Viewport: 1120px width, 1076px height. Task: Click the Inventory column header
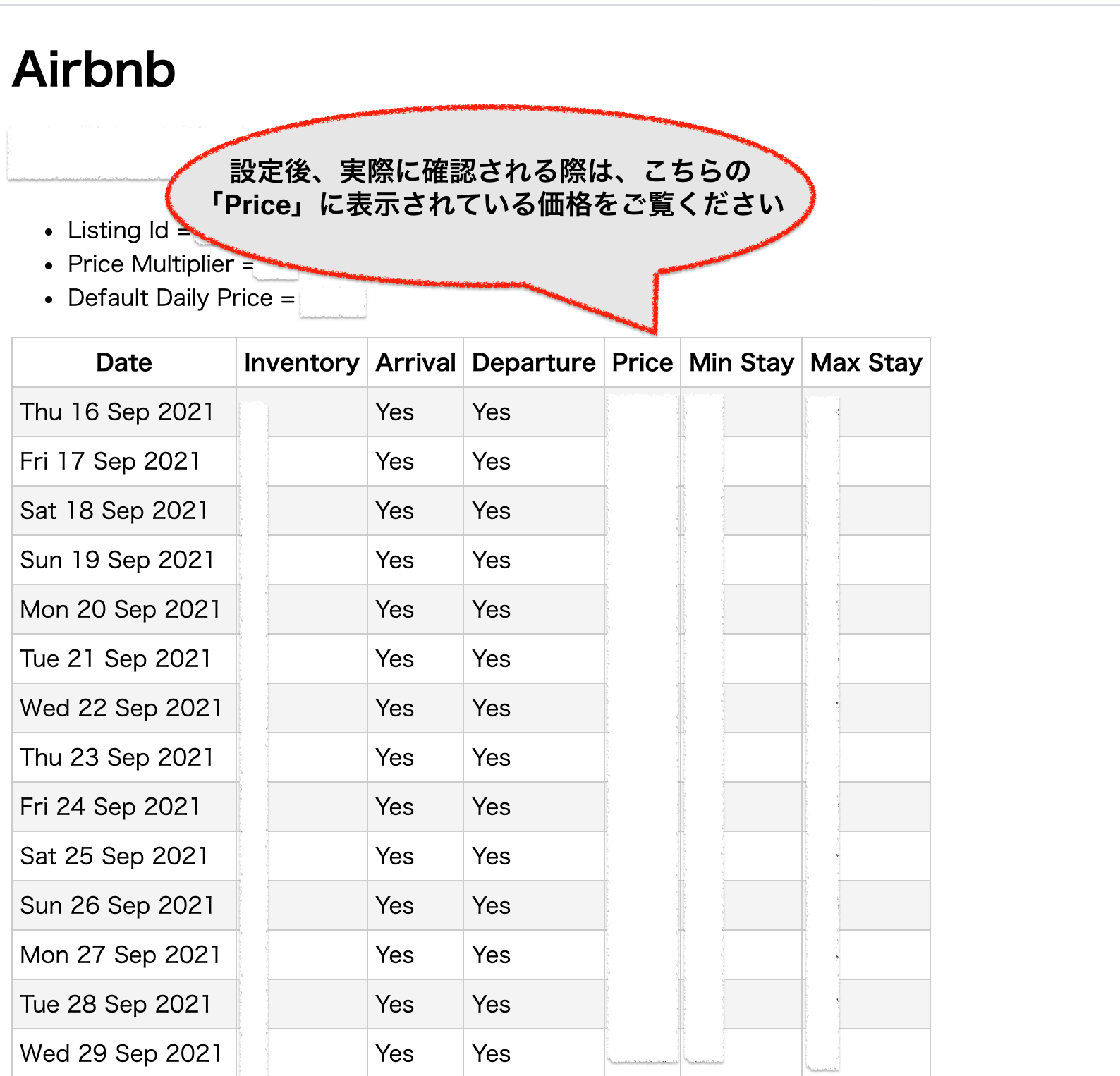pyautogui.click(x=301, y=362)
